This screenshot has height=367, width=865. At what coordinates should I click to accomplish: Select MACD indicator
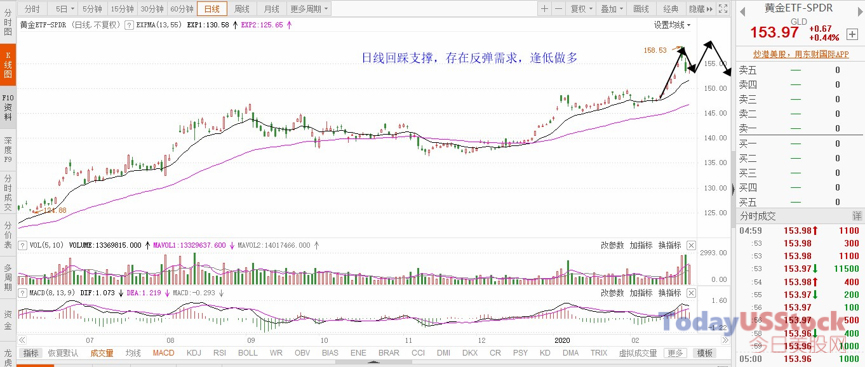[x=163, y=353]
